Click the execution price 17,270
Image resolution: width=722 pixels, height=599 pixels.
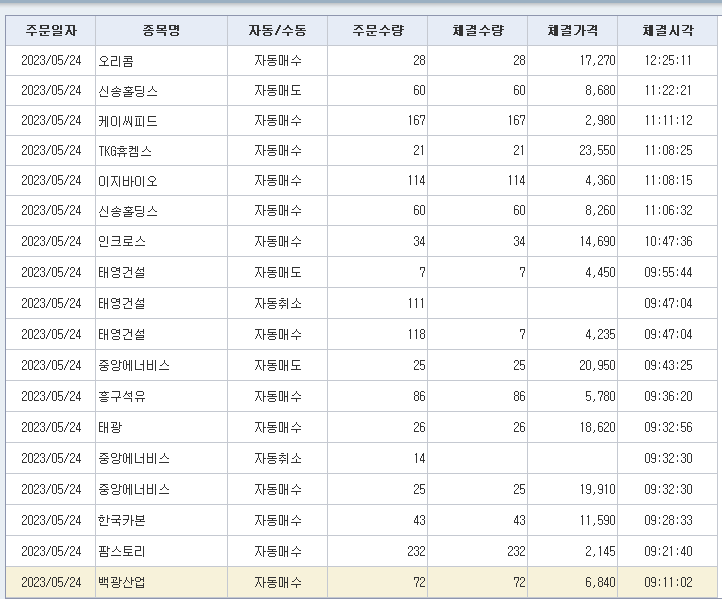coord(597,60)
